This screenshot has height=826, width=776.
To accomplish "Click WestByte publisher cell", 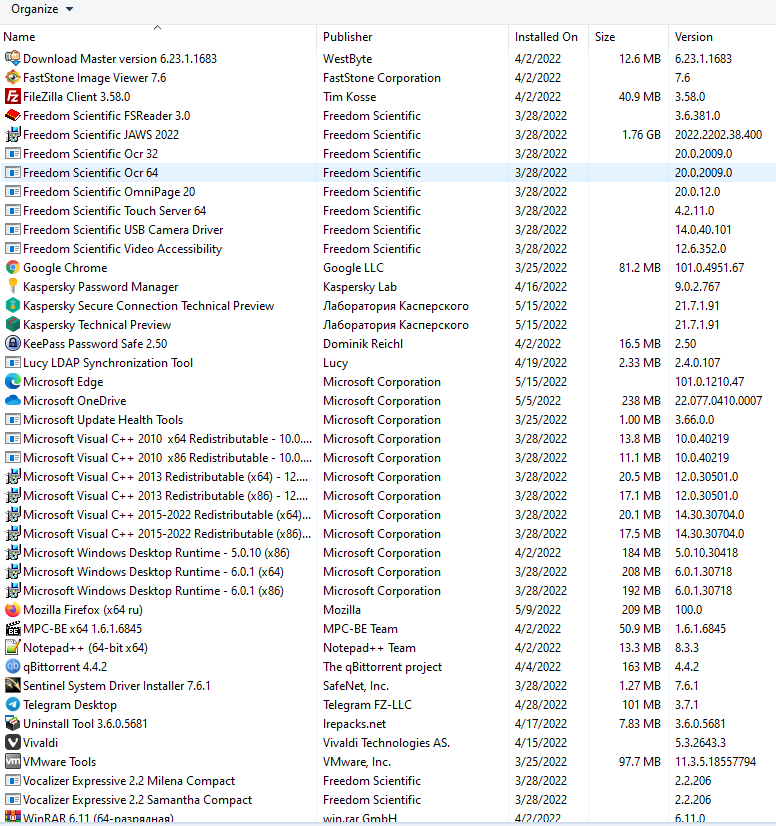I will pos(348,58).
